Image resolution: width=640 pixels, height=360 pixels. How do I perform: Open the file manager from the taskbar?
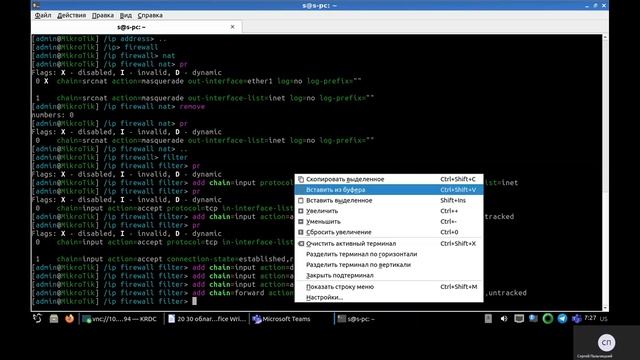click(x=54, y=319)
